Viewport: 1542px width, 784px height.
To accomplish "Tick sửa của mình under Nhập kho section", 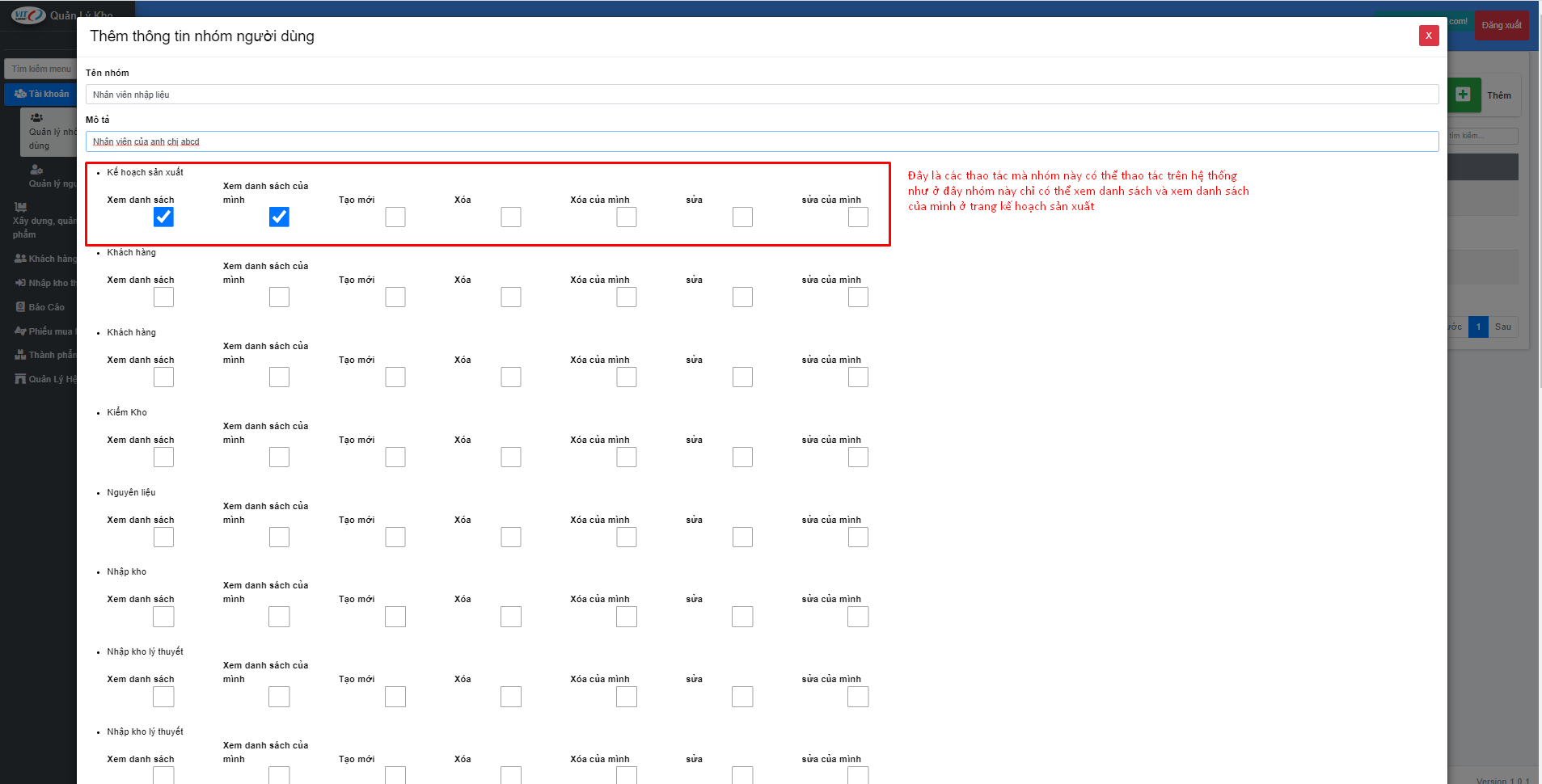I will click(x=858, y=617).
